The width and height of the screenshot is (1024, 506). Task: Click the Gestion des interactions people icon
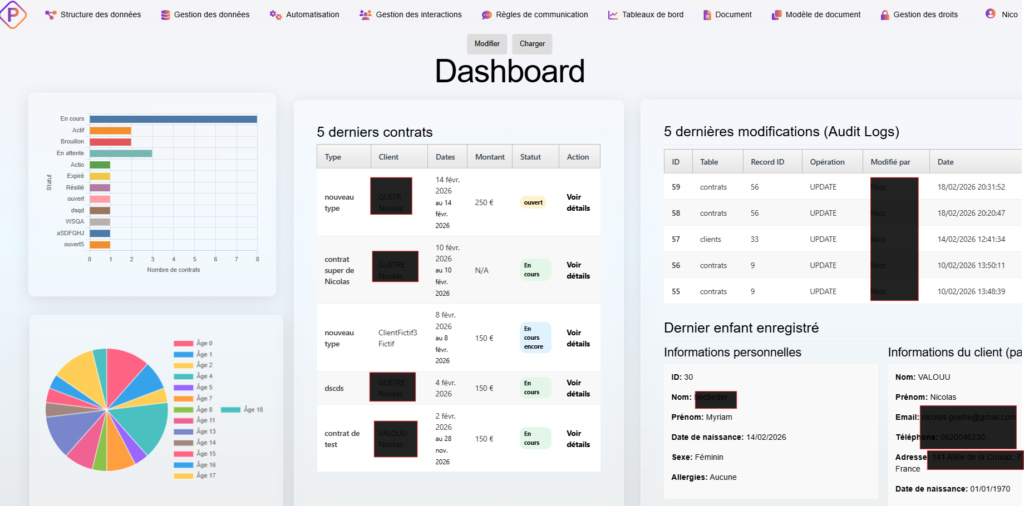pos(365,15)
